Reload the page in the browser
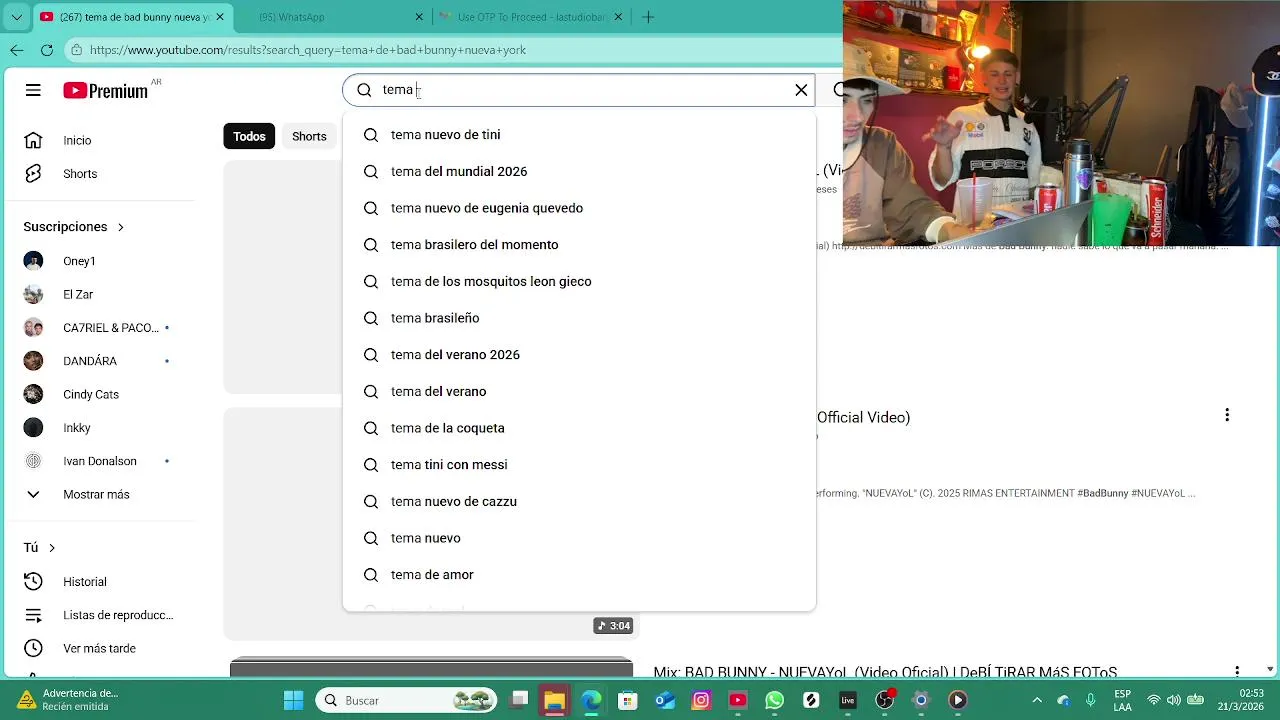Viewport: 1280px width, 720px height. click(47, 50)
